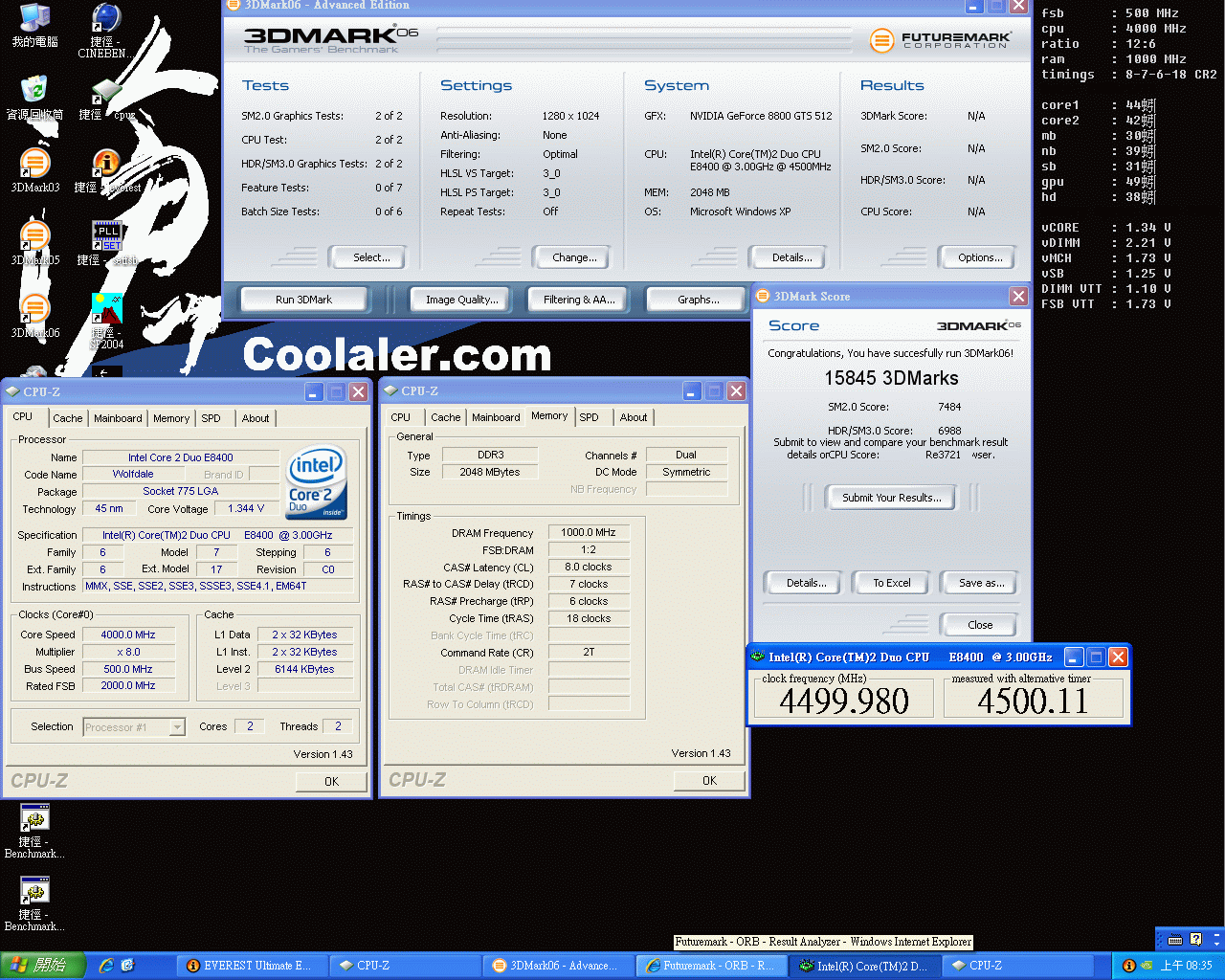1225x980 pixels.
Task: Select the 3DMark06 desktop icon
Action: coord(34,316)
